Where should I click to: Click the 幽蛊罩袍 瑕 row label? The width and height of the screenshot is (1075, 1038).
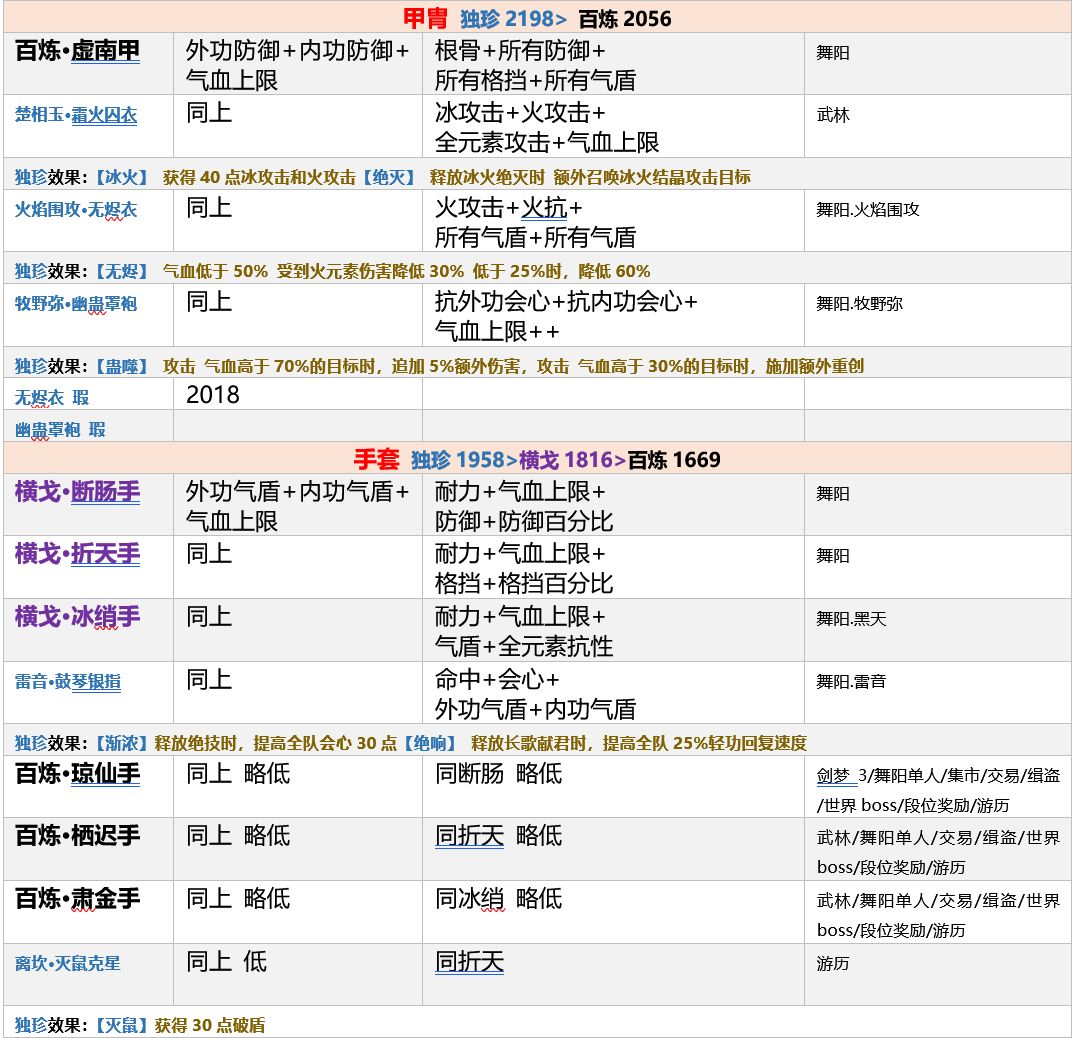[x=60, y=429]
